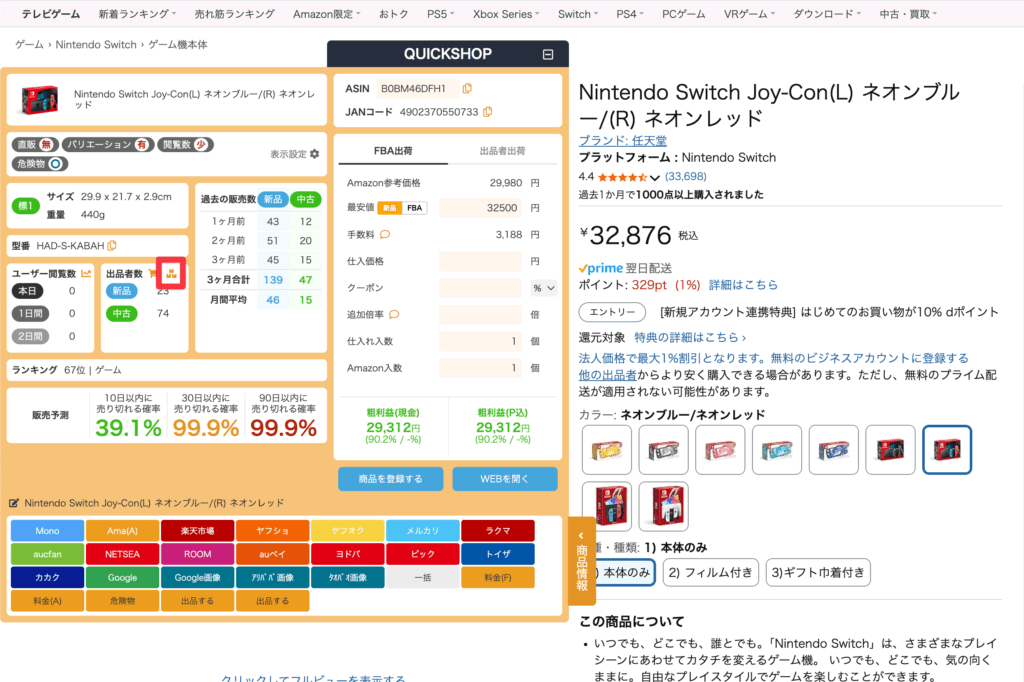The height and width of the screenshot is (682, 1024).
Task: Select the yellow Switch Lite color thumbnail
Action: (607, 449)
